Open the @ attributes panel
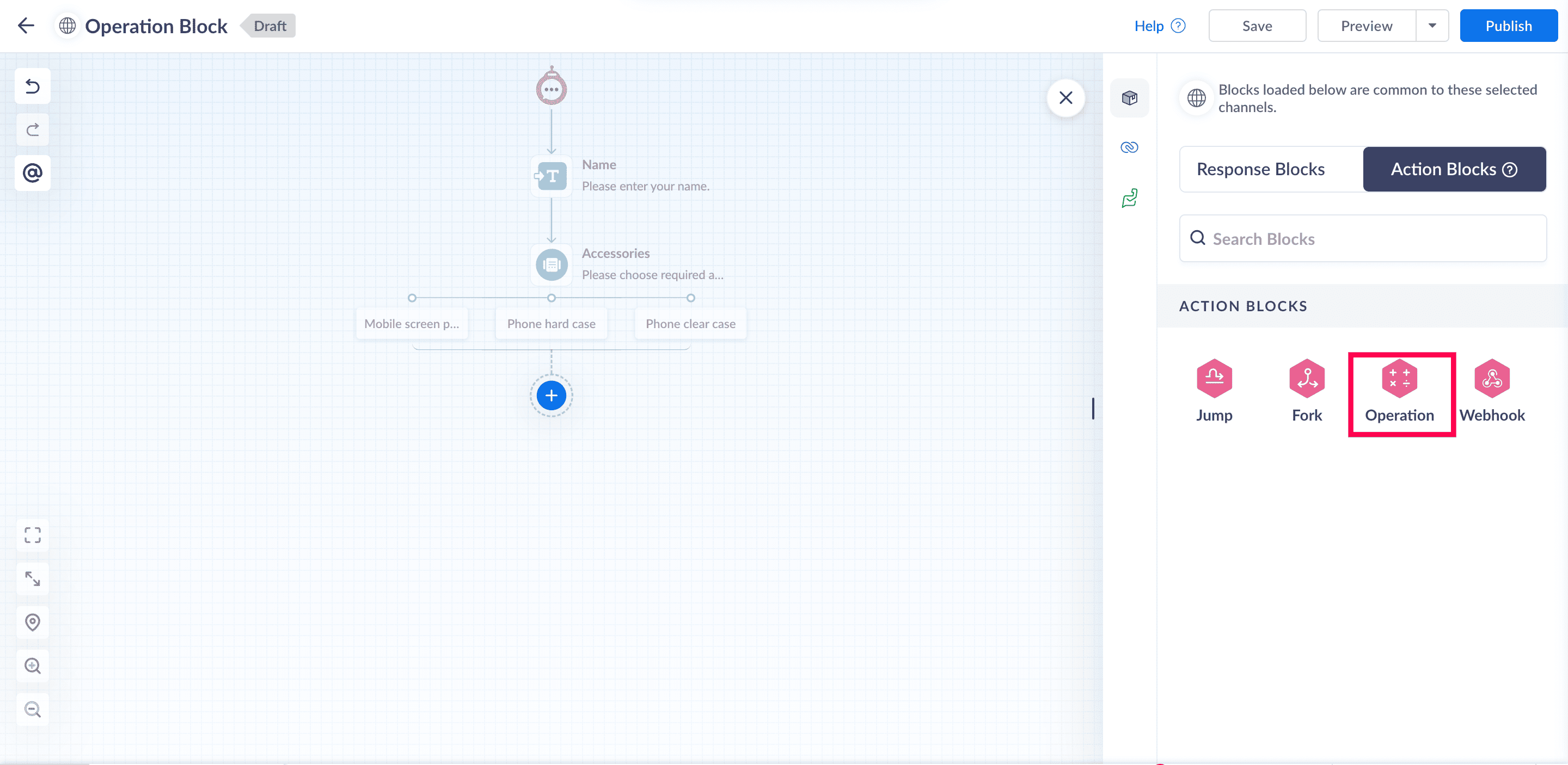This screenshot has width=1568, height=765. click(x=33, y=174)
